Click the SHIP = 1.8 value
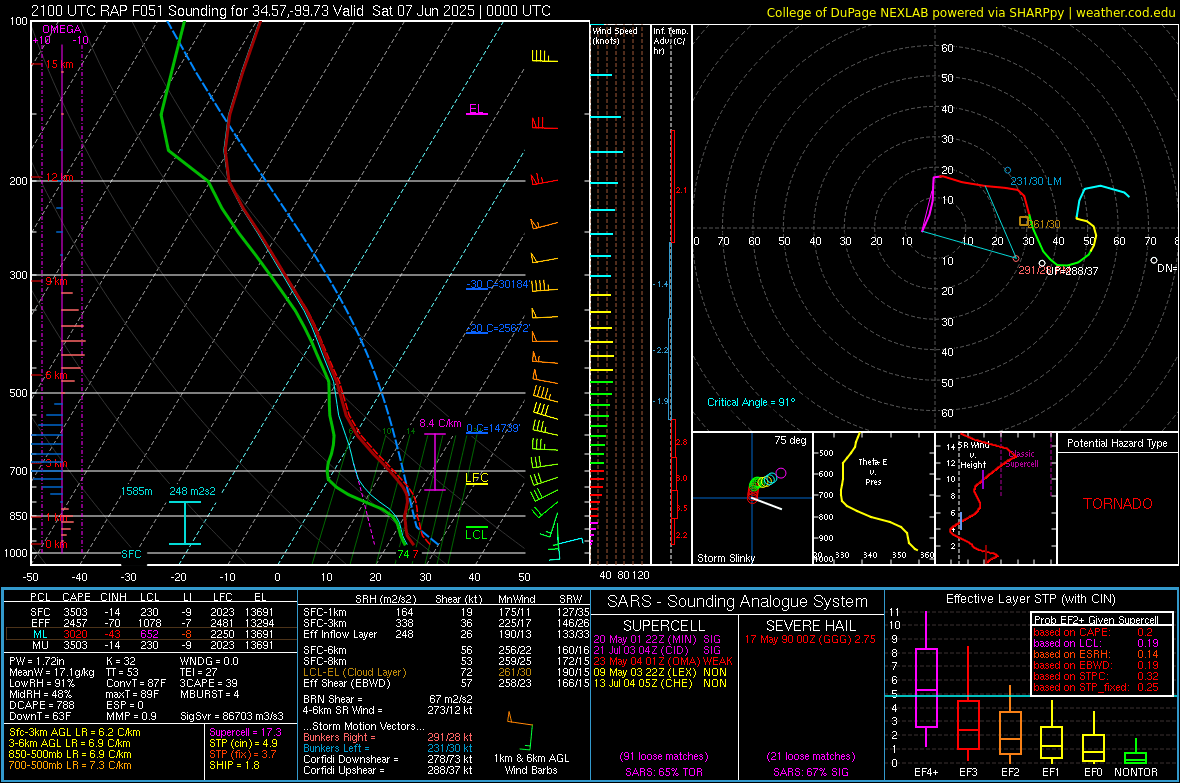This screenshot has height=783, width=1180. (x=234, y=765)
